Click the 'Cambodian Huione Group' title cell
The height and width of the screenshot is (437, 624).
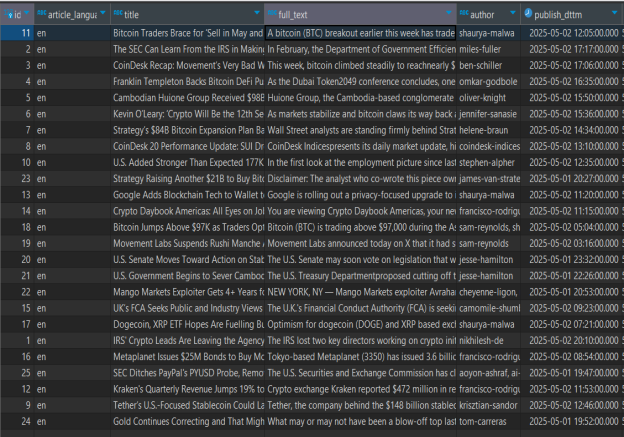[x=187, y=98]
